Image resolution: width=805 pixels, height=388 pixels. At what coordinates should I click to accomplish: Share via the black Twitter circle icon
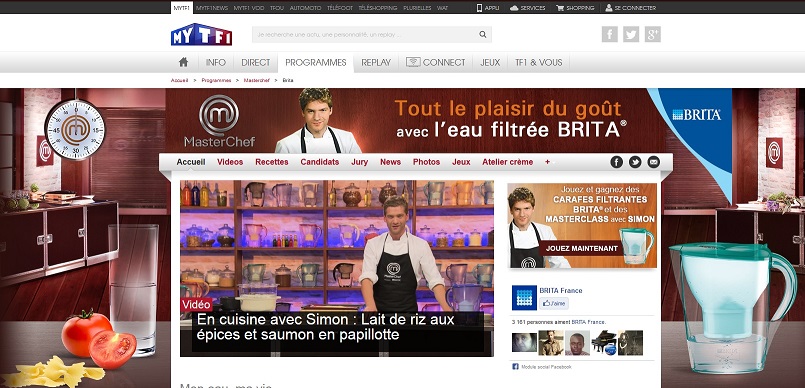(x=635, y=162)
